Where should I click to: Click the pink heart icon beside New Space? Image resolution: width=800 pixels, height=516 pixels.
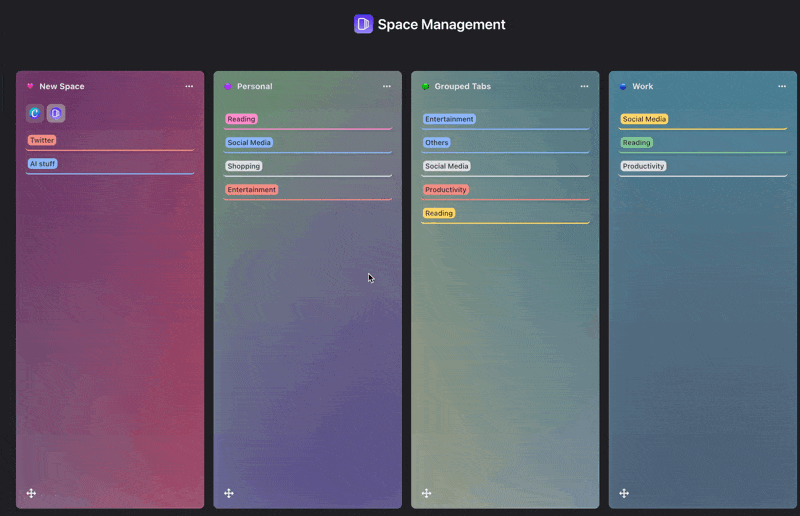point(30,87)
